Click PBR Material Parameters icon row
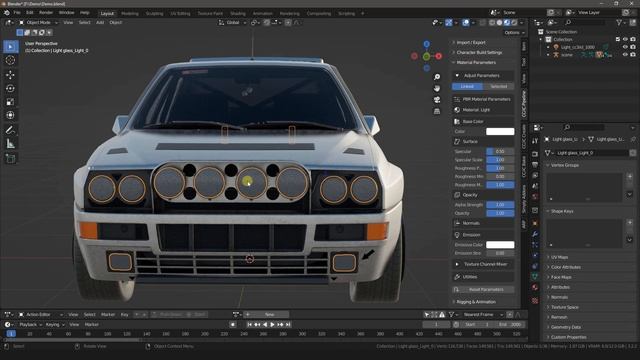This screenshot has width=640, height=360. [483, 99]
